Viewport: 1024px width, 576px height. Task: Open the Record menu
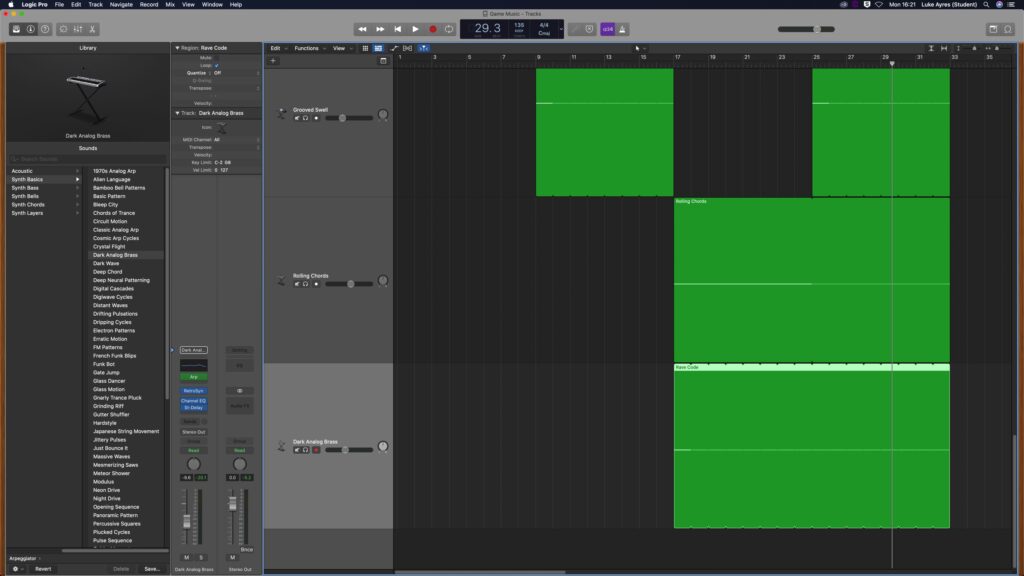tap(149, 5)
